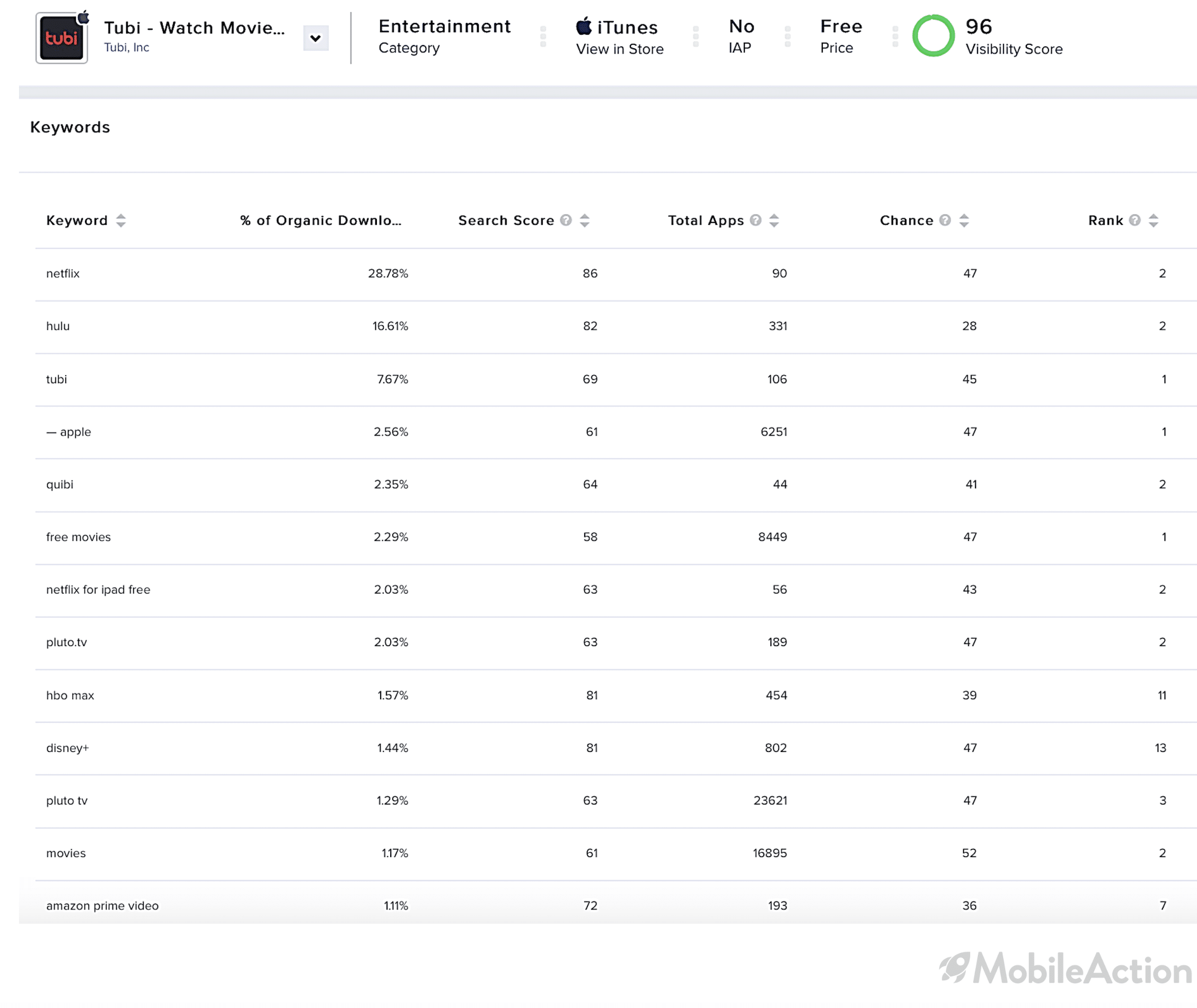Click the green Visibility Score ring
1197x1008 pixels.
933,36
